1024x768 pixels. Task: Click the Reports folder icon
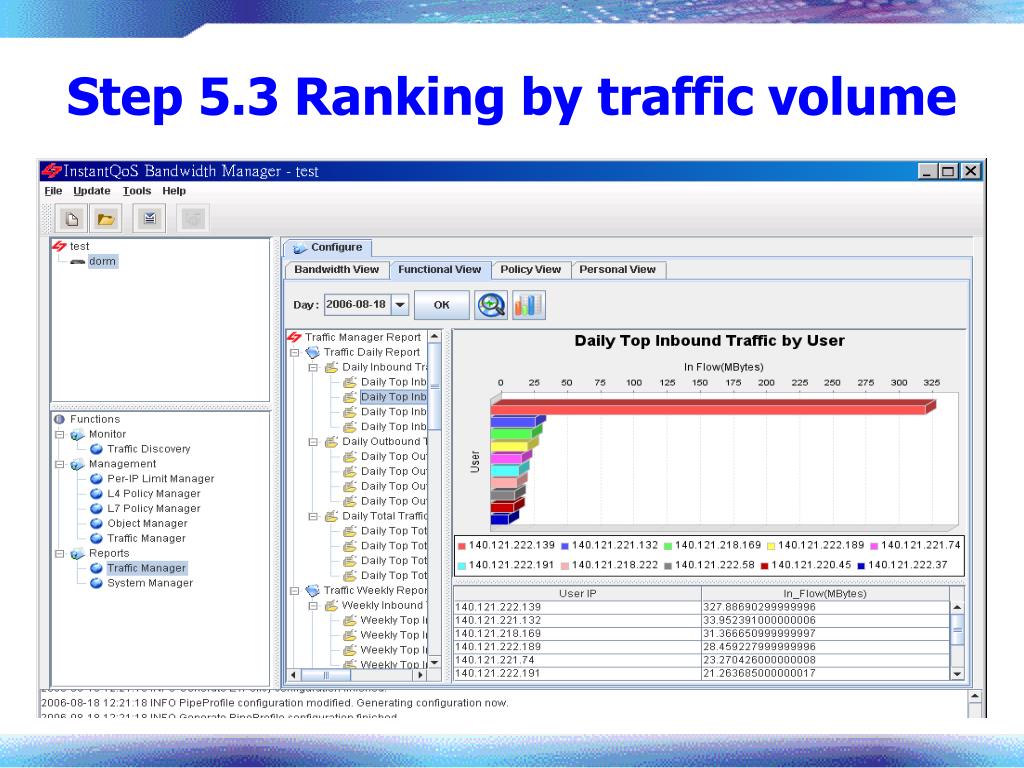pyautogui.click(x=78, y=553)
